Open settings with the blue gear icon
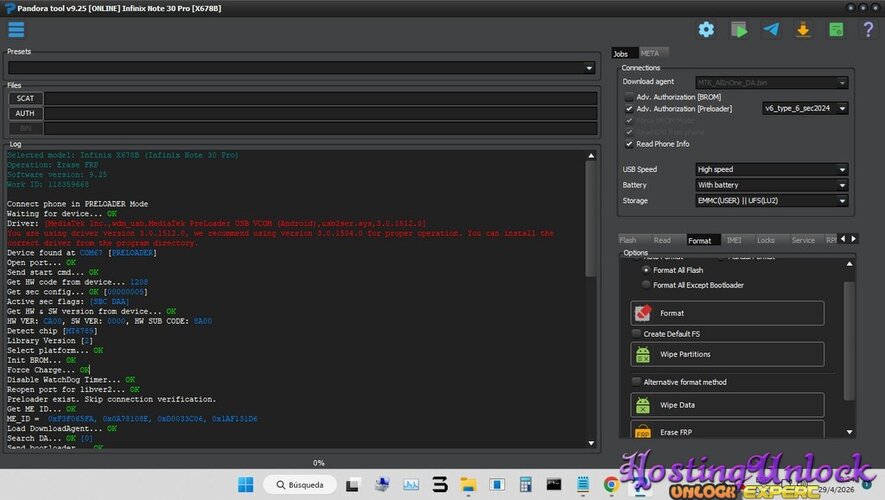The image size is (885, 500). pyautogui.click(x=706, y=29)
